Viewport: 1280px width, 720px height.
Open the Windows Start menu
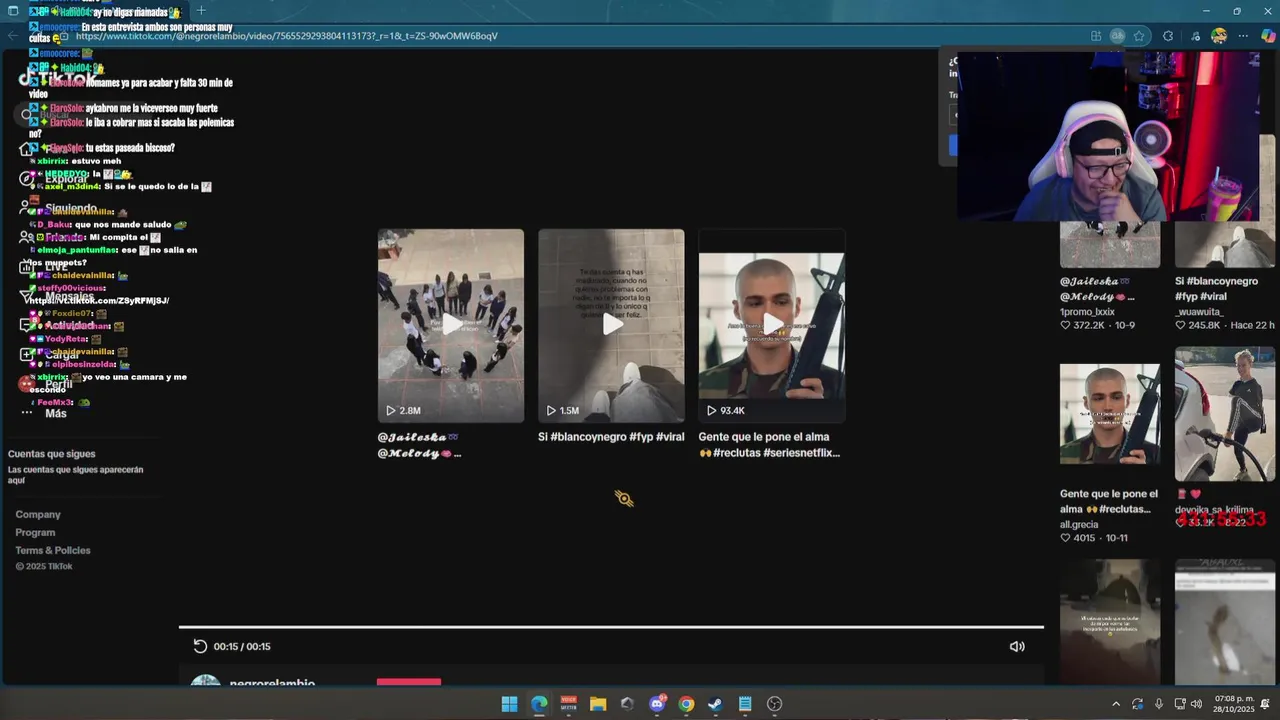tap(509, 704)
